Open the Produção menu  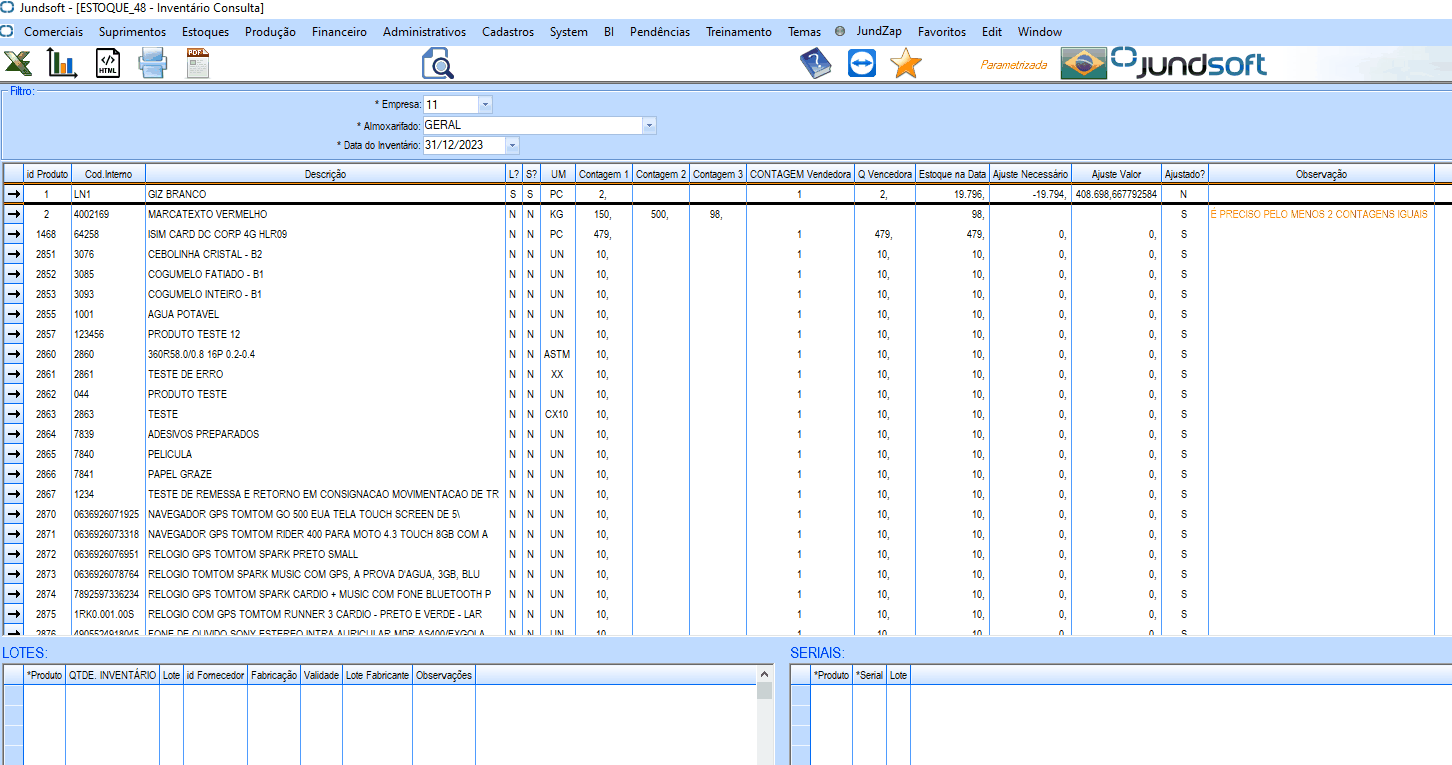pyautogui.click(x=270, y=31)
